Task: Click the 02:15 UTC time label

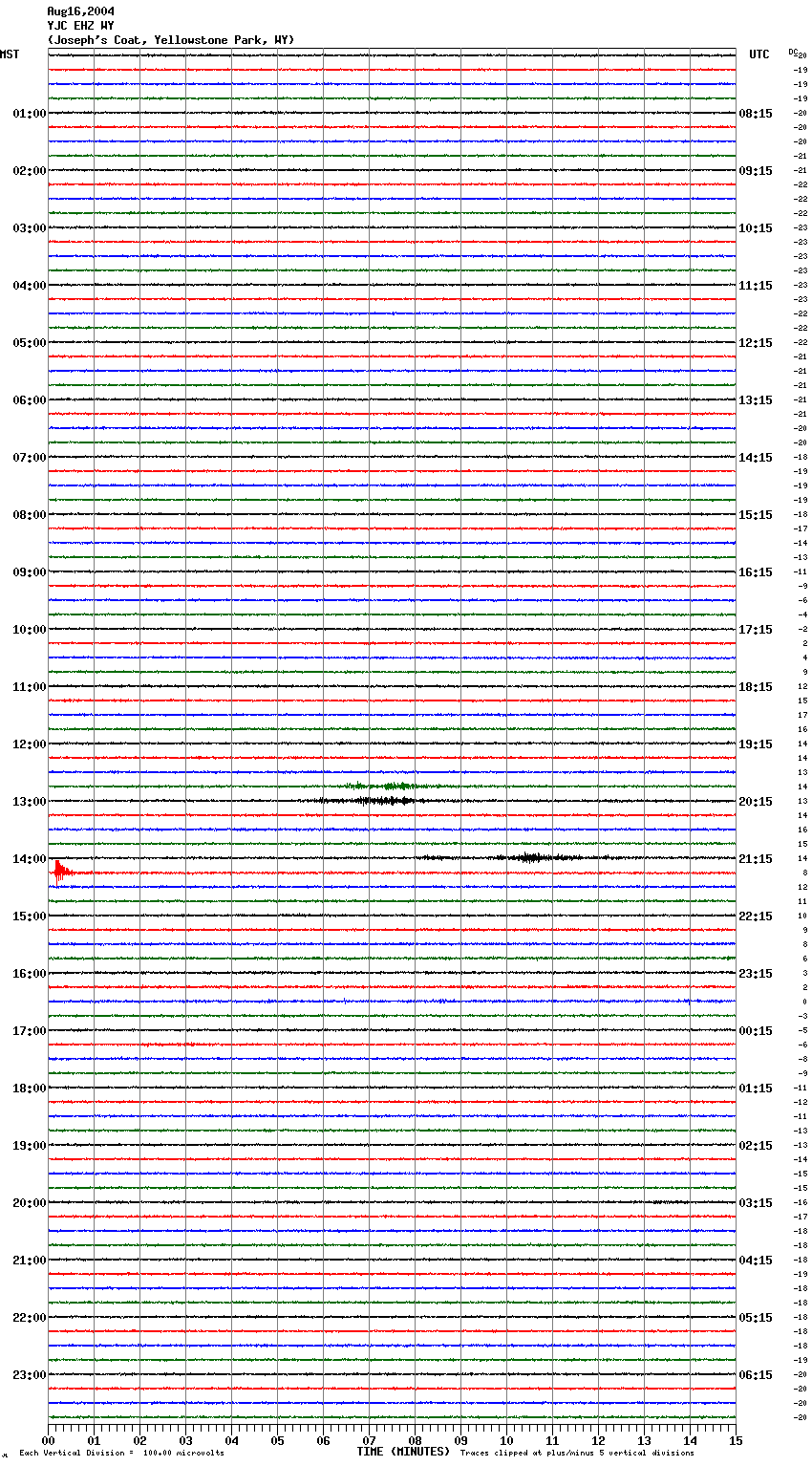Action: [756, 1146]
